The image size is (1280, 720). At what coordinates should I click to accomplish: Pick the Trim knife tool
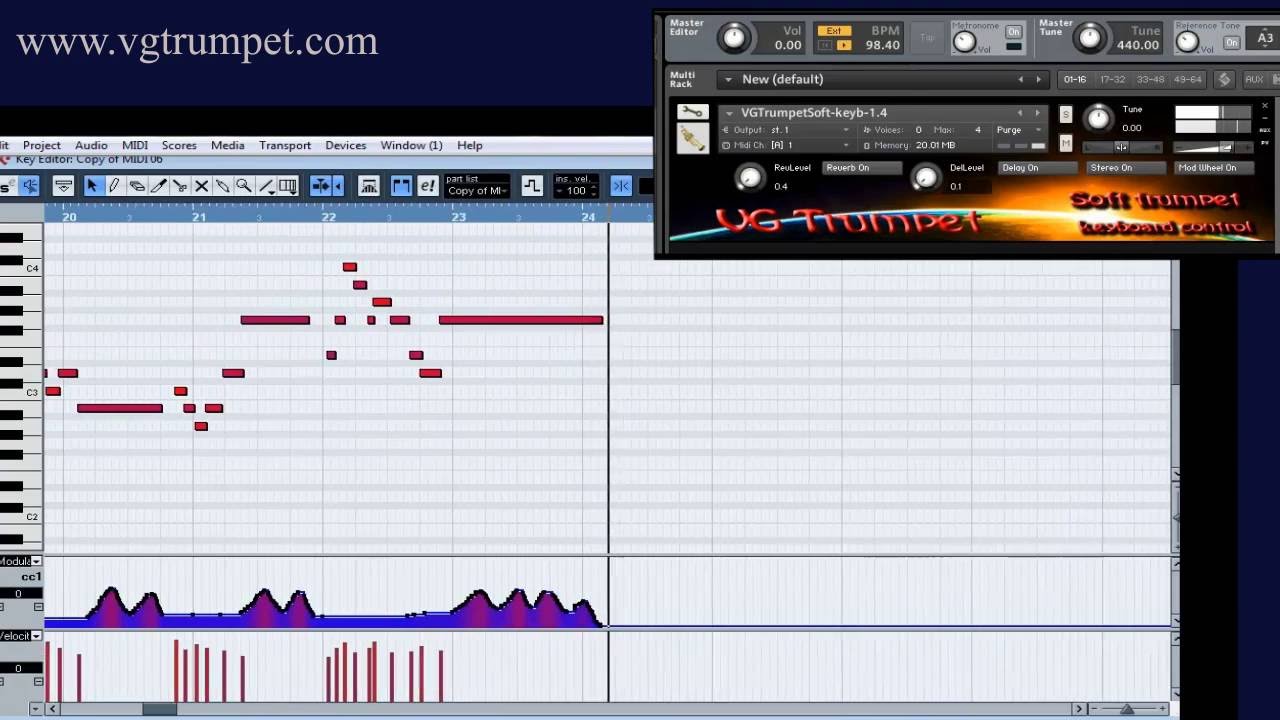[158, 186]
